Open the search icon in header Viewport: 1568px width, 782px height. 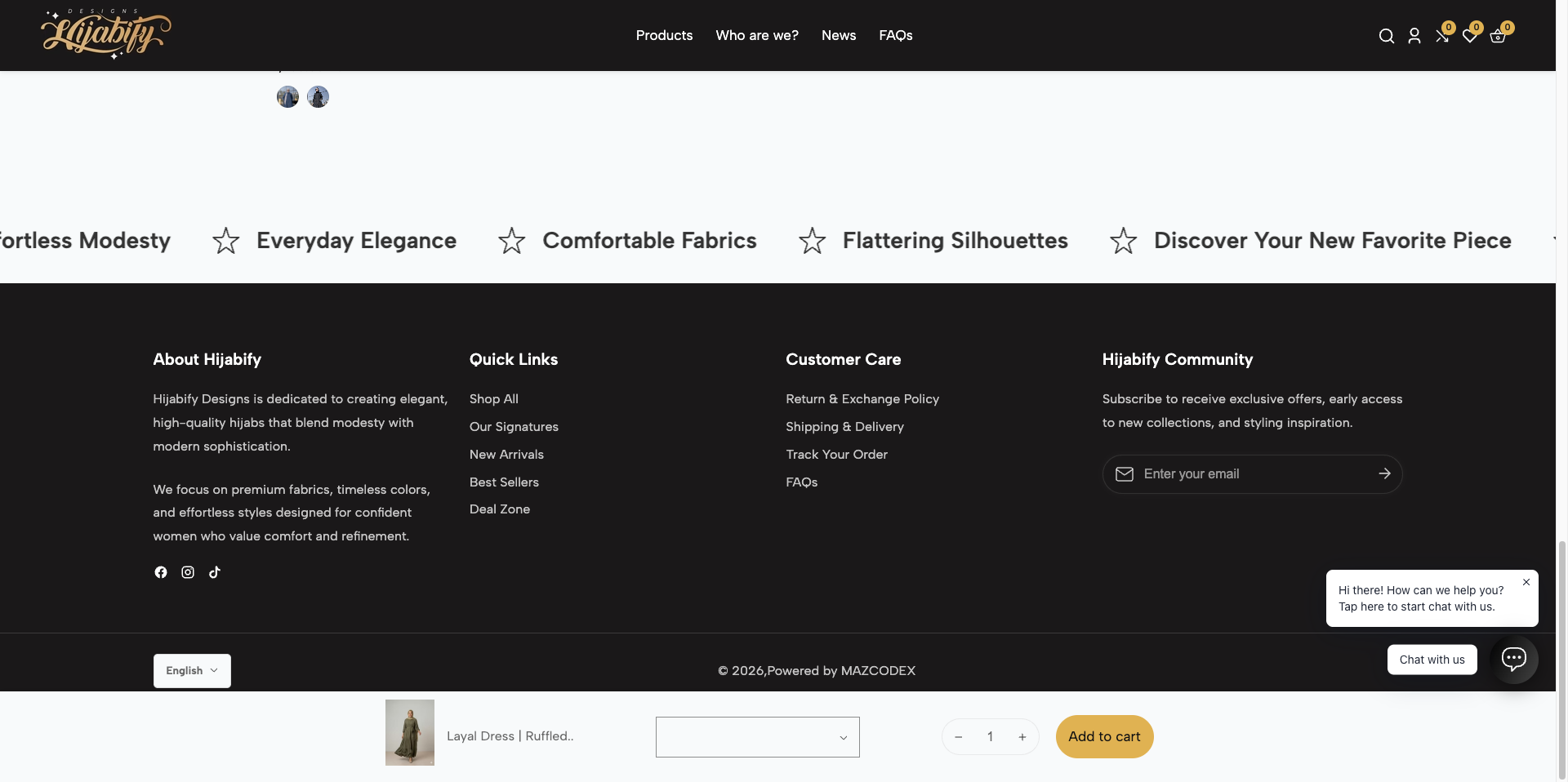pyautogui.click(x=1386, y=36)
